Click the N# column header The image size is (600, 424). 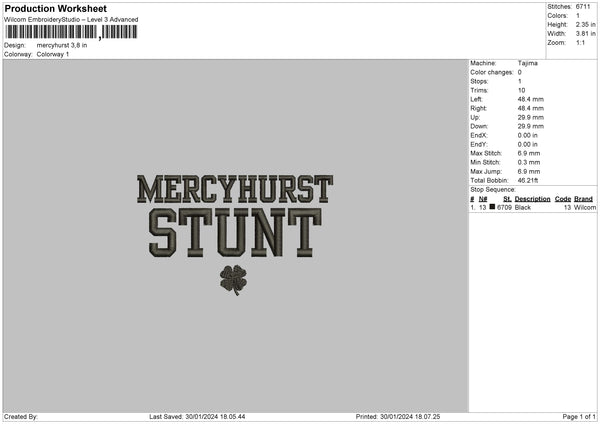click(x=483, y=199)
